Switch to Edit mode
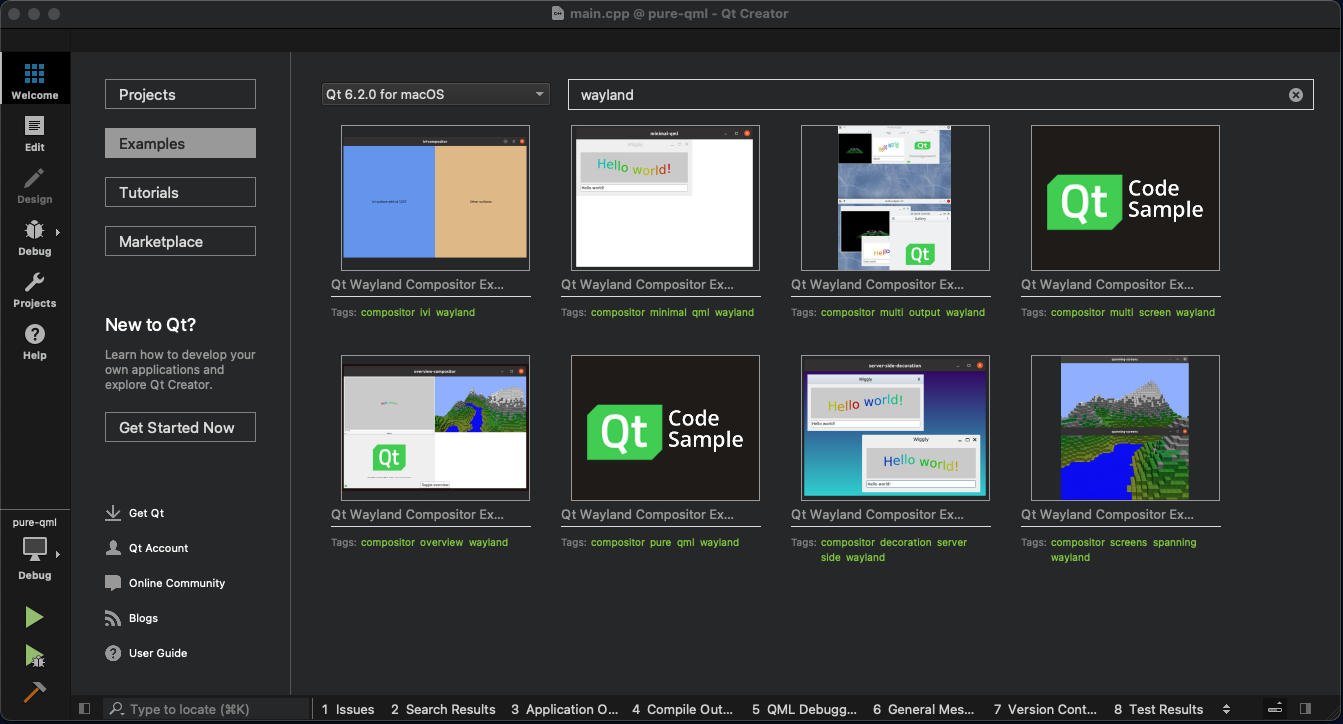This screenshot has width=1343, height=724. 35,134
